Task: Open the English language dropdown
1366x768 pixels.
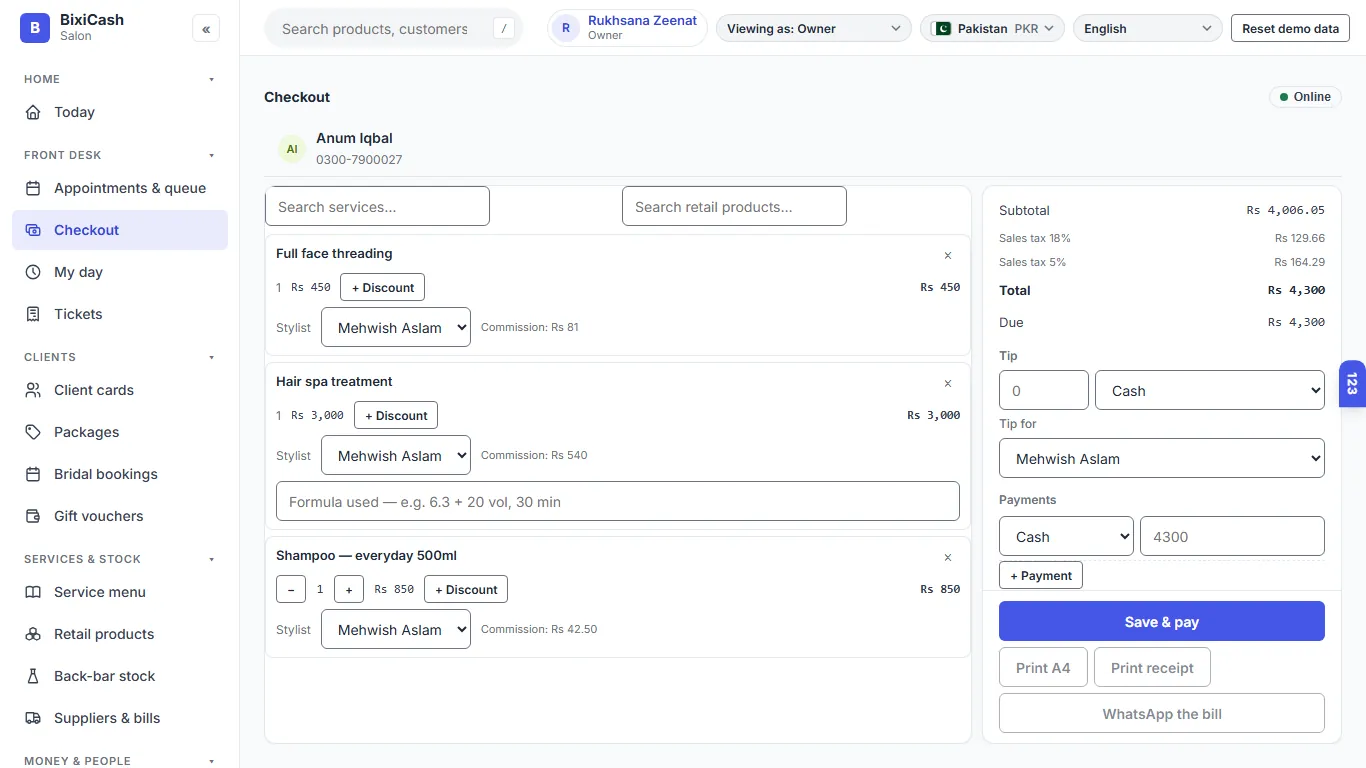Action: [1147, 29]
